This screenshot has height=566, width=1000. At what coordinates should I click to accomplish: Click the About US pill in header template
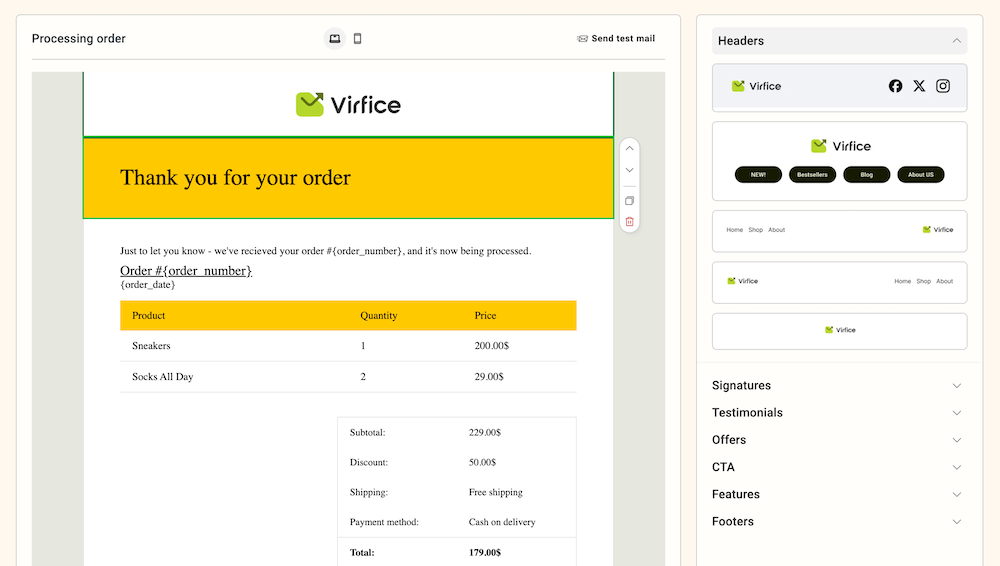click(921, 174)
